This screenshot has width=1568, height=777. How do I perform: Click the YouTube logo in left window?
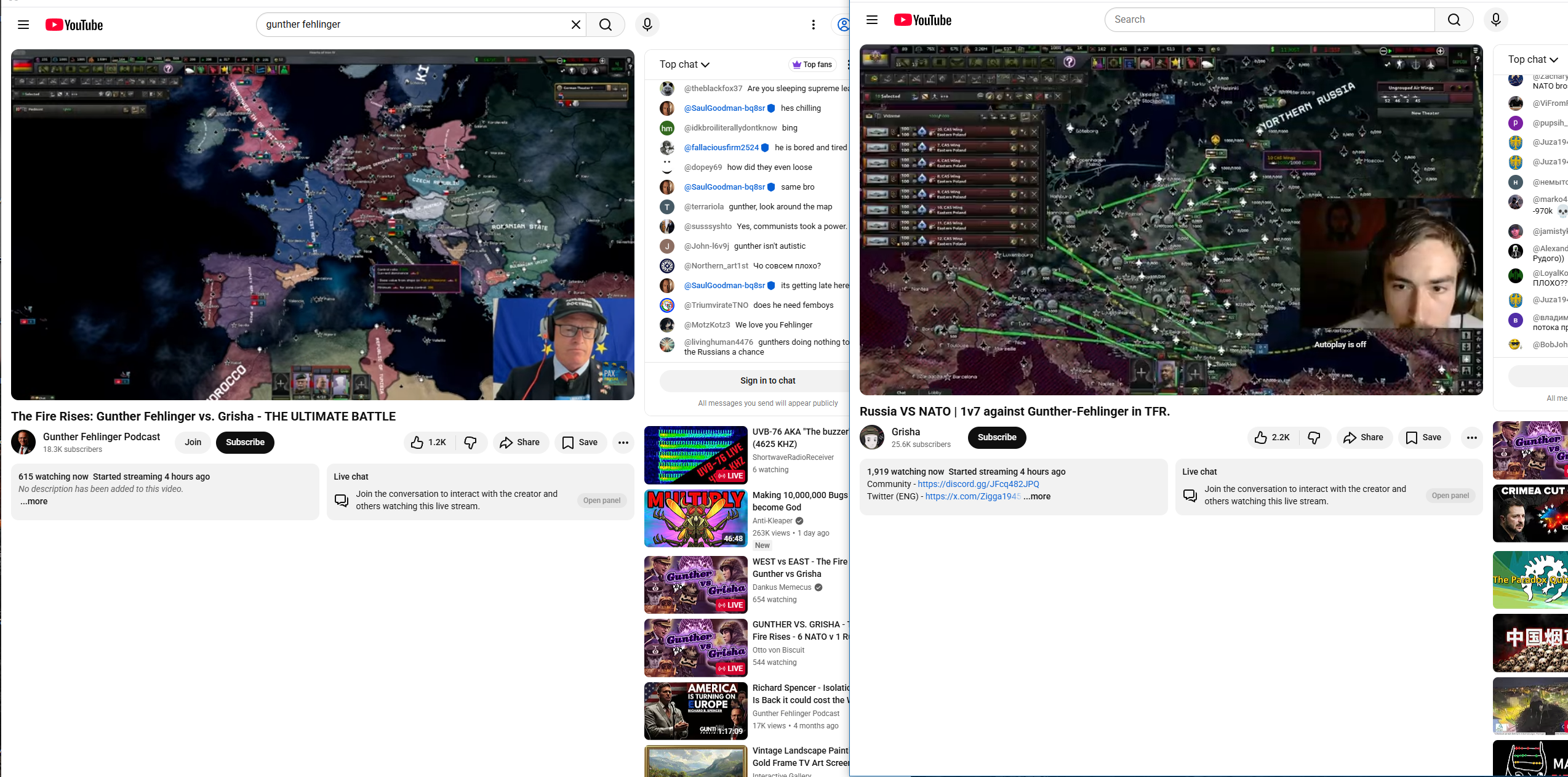click(74, 25)
